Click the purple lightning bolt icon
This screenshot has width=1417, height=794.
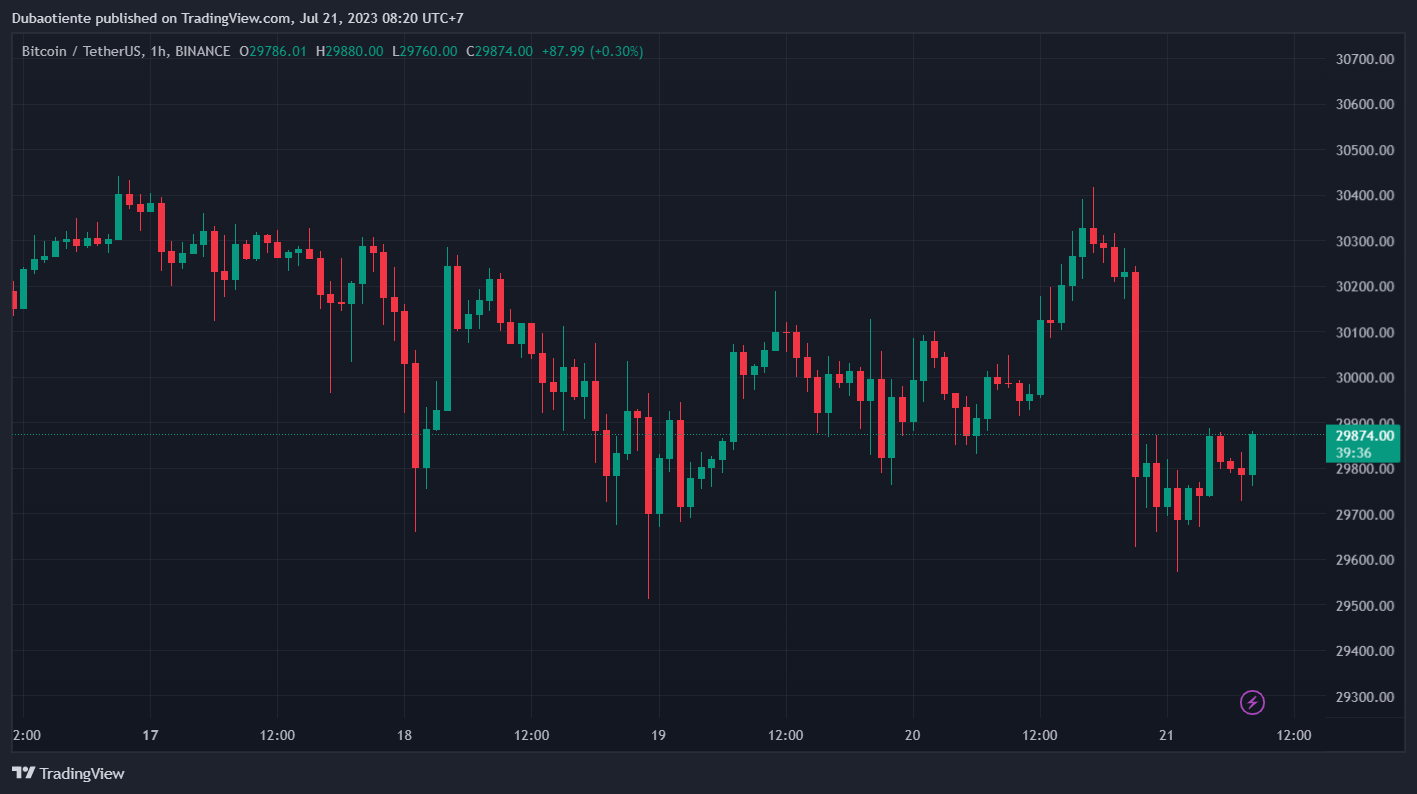(1252, 703)
